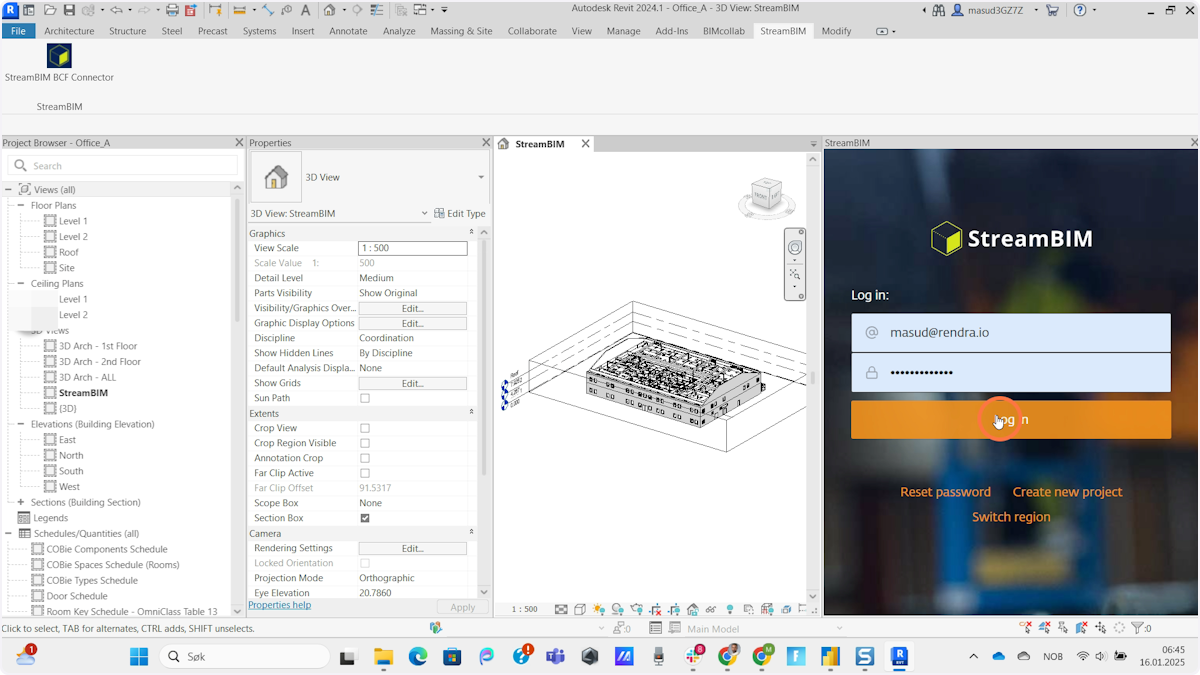Click Reveal Hidden Elements lightbulb icon
The height and width of the screenshot is (675, 1200).
tap(729, 609)
